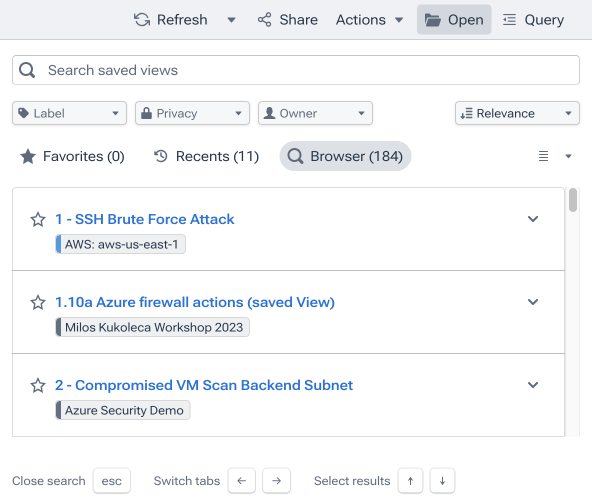The width and height of the screenshot is (592, 504).
Task: Star the Compromised VM Scan Backend Subnet view
Action: click(38, 385)
